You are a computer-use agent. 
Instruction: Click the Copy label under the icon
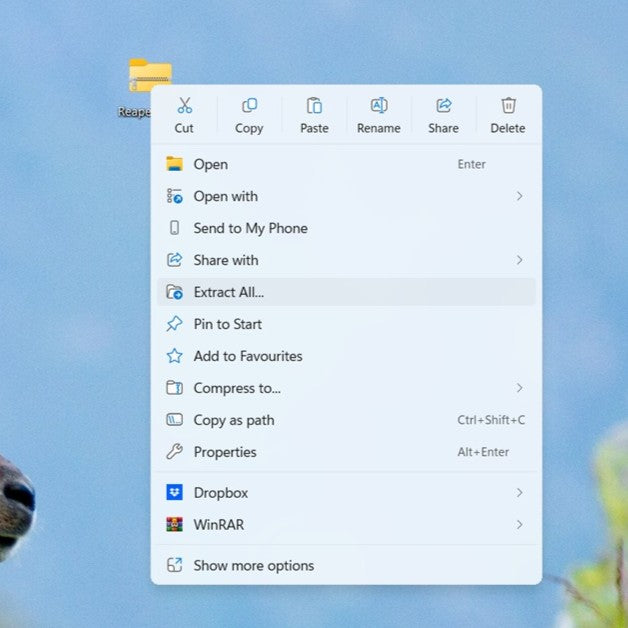point(249,129)
